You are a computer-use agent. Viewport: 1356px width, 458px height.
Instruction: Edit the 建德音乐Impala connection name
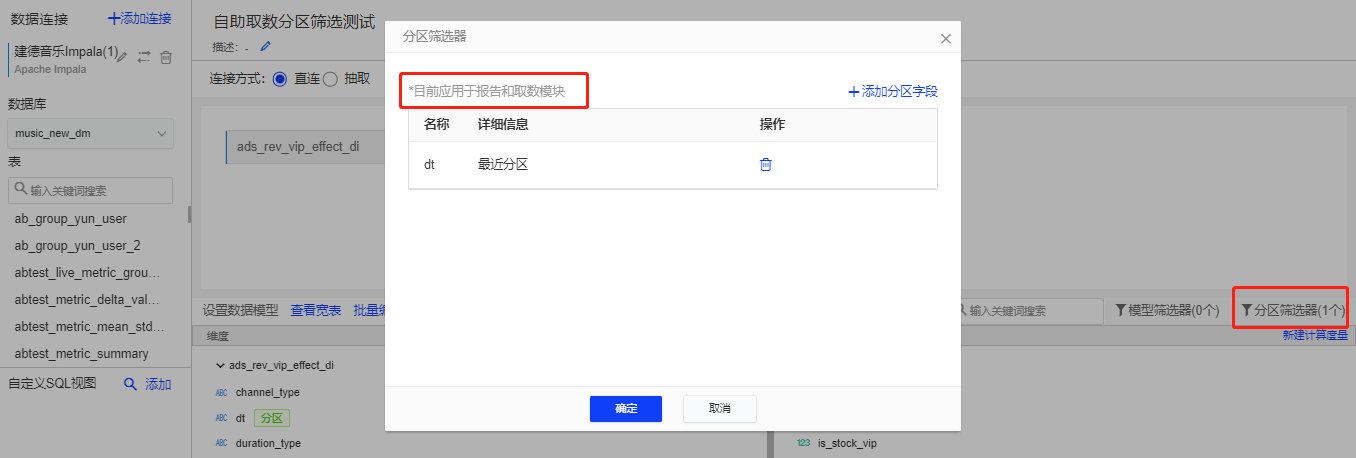click(x=122, y=57)
